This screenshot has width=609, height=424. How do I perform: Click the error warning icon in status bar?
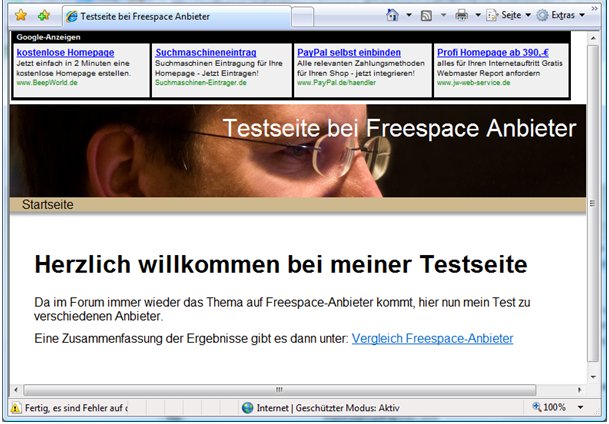[x=17, y=408]
